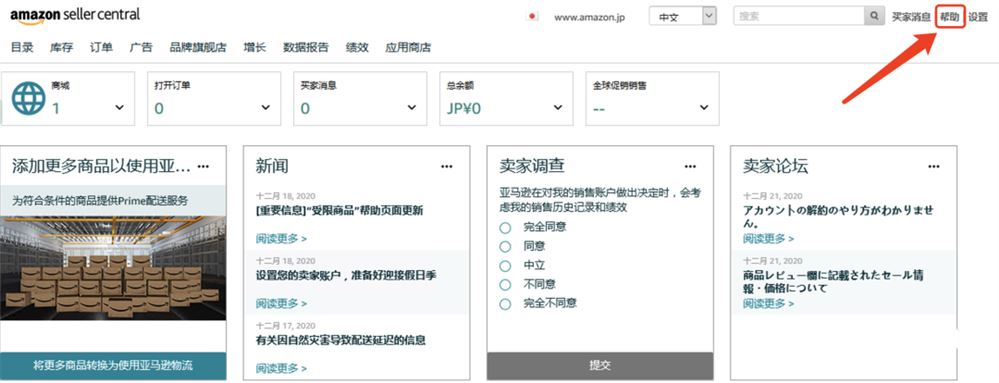The width and height of the screenshot is (999, 383).
Task: Open the 库存 menu
Action: point(62,47)
